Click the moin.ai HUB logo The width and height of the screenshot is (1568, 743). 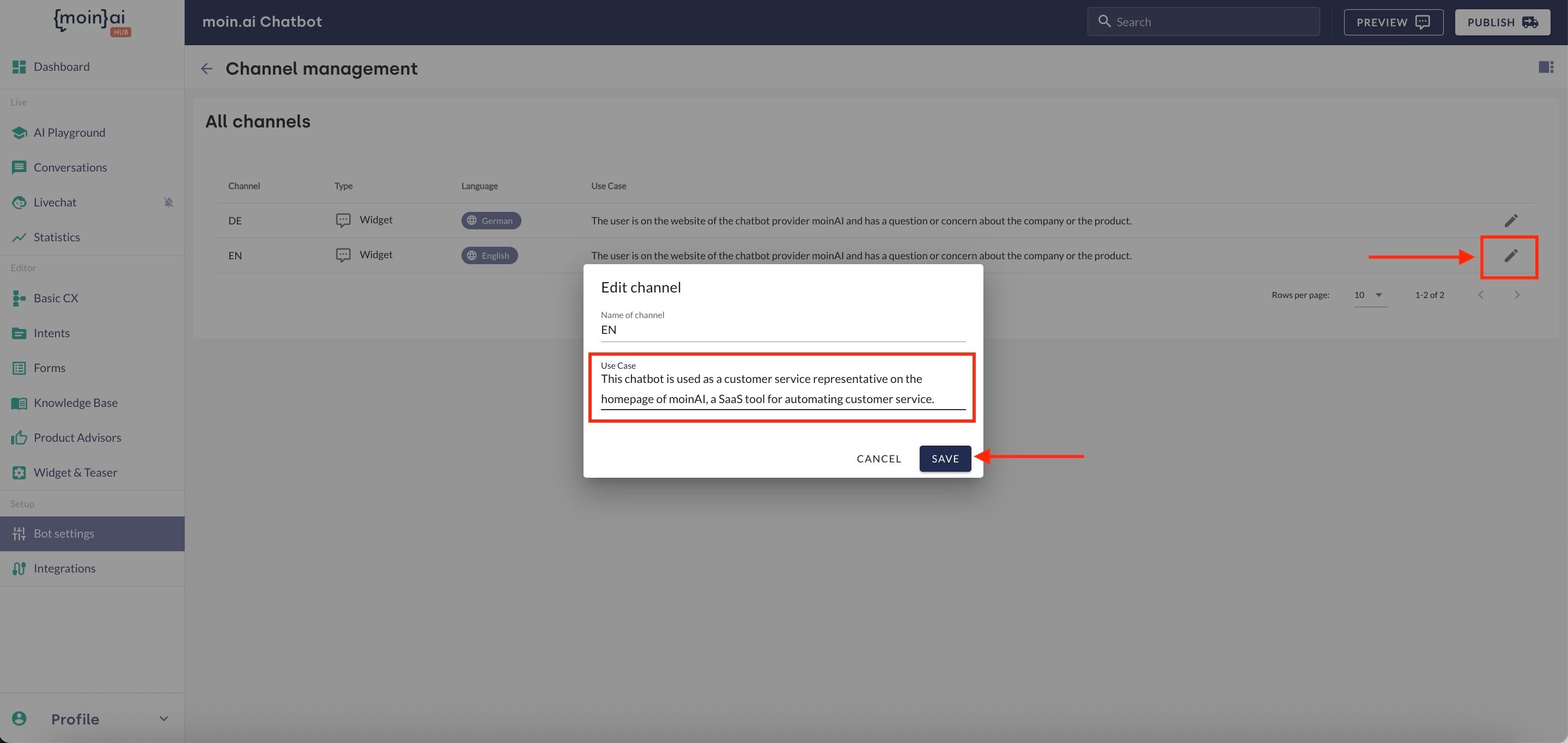pos(92,22)
